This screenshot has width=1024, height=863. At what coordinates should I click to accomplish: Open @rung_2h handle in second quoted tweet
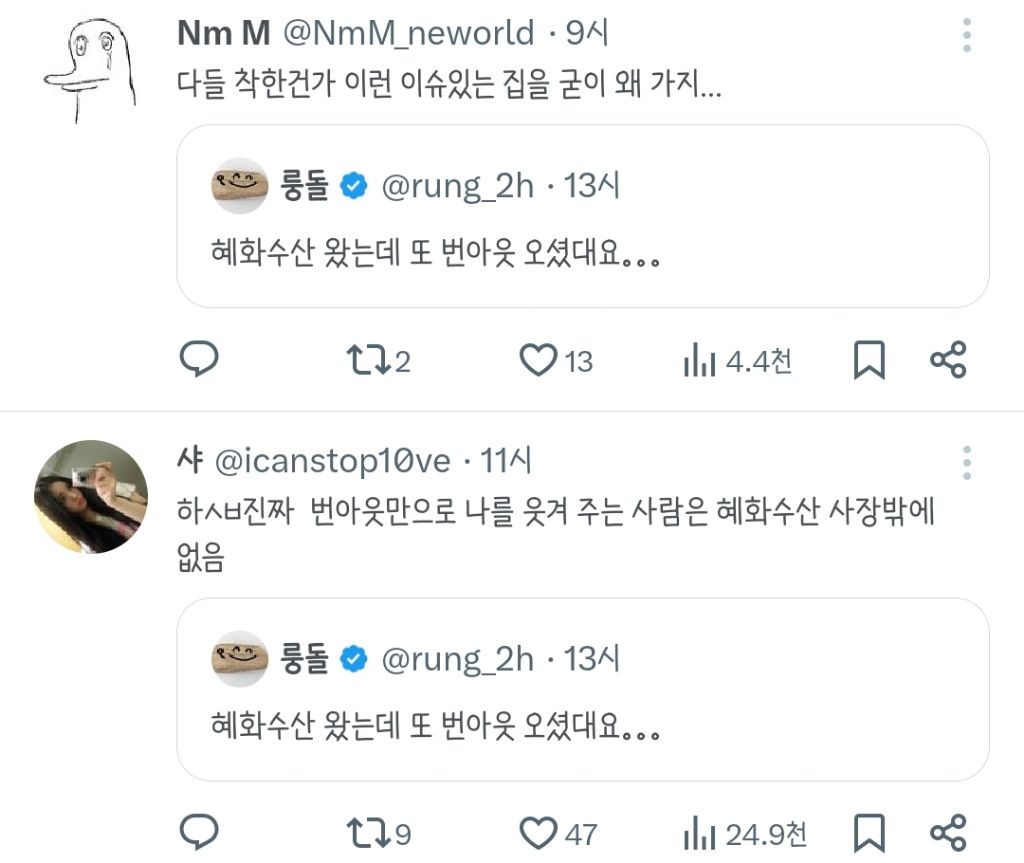458,659
